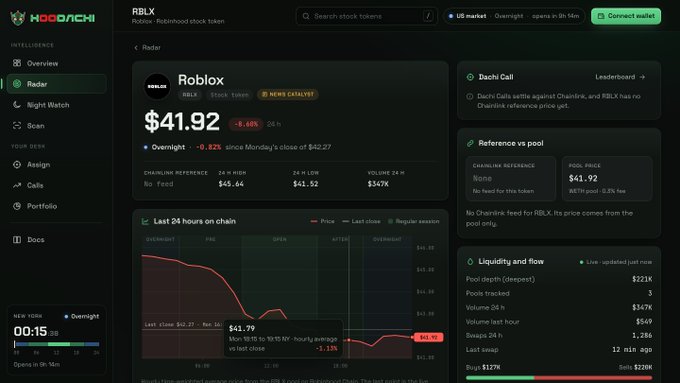
Task: Click the New York session timeline bar
Action: pos(57,344)
